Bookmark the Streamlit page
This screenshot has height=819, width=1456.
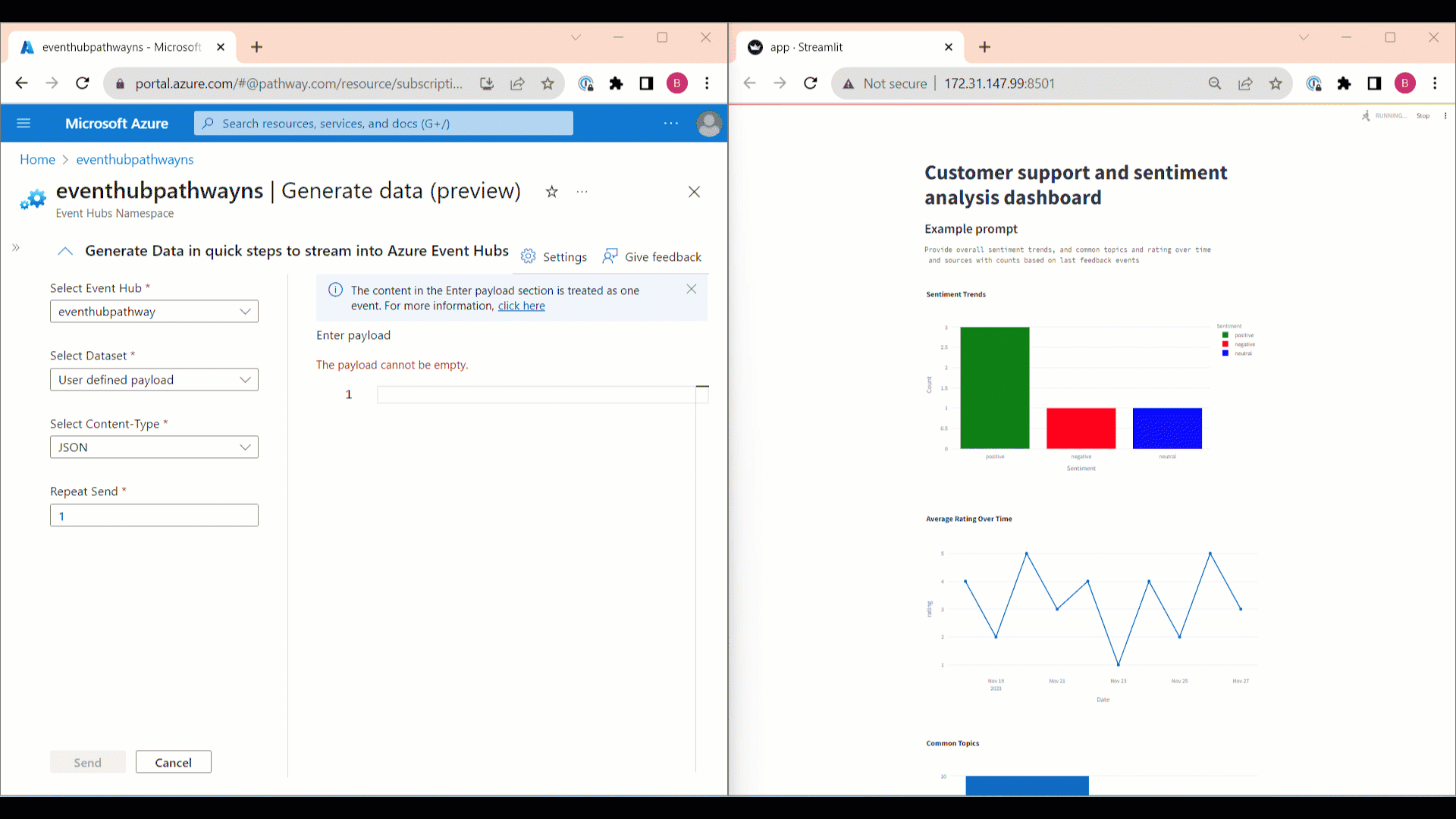(x=1276, y=83)
